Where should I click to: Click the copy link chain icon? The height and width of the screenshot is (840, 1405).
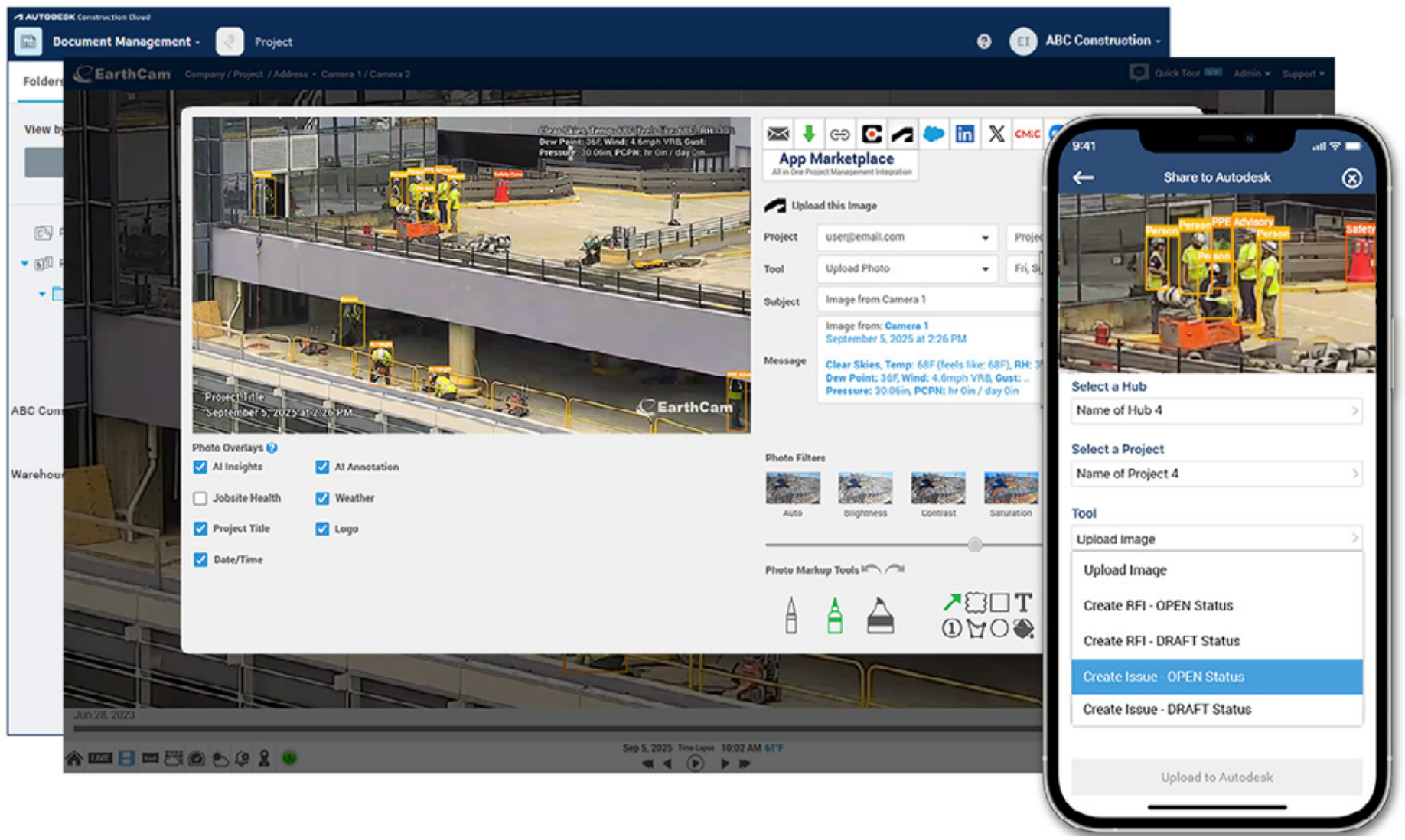(x=839, y=135)
